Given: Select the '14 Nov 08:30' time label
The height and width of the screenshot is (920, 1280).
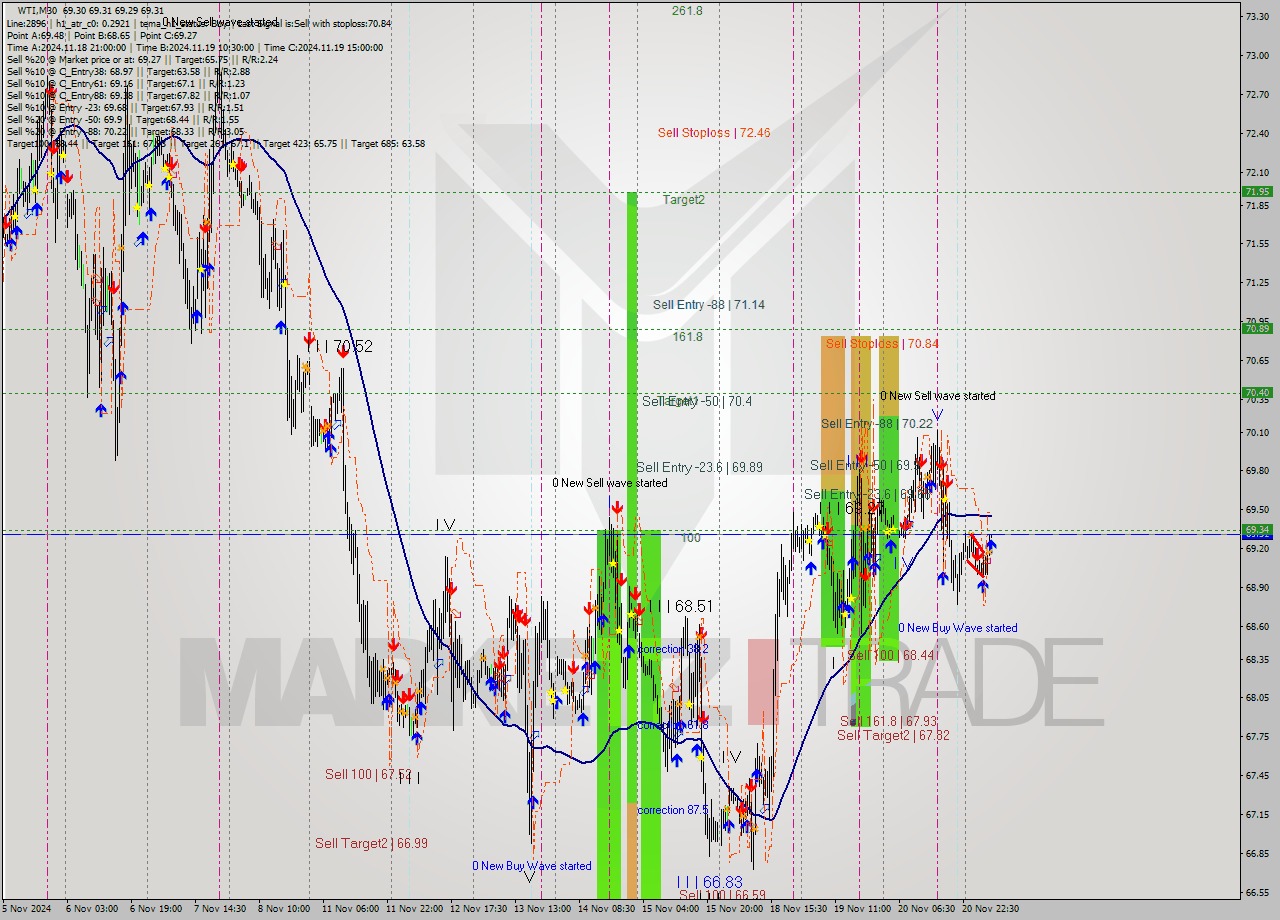Looking at the screenshot, I should click(x=606, y=909).
